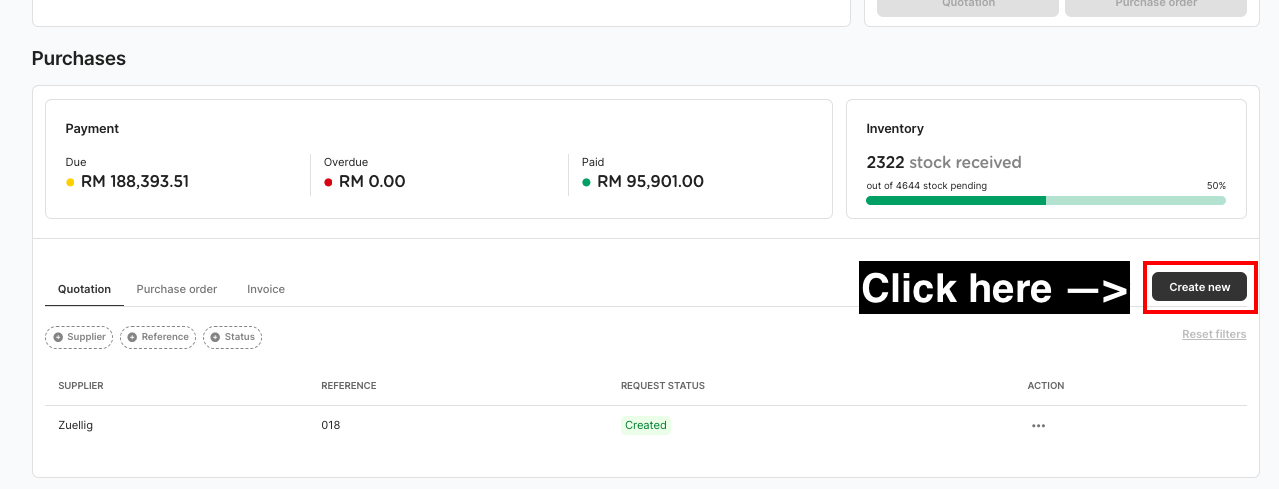Add a Status filter chip
The image size is (1279, 489).
click(x=233, y=337)
